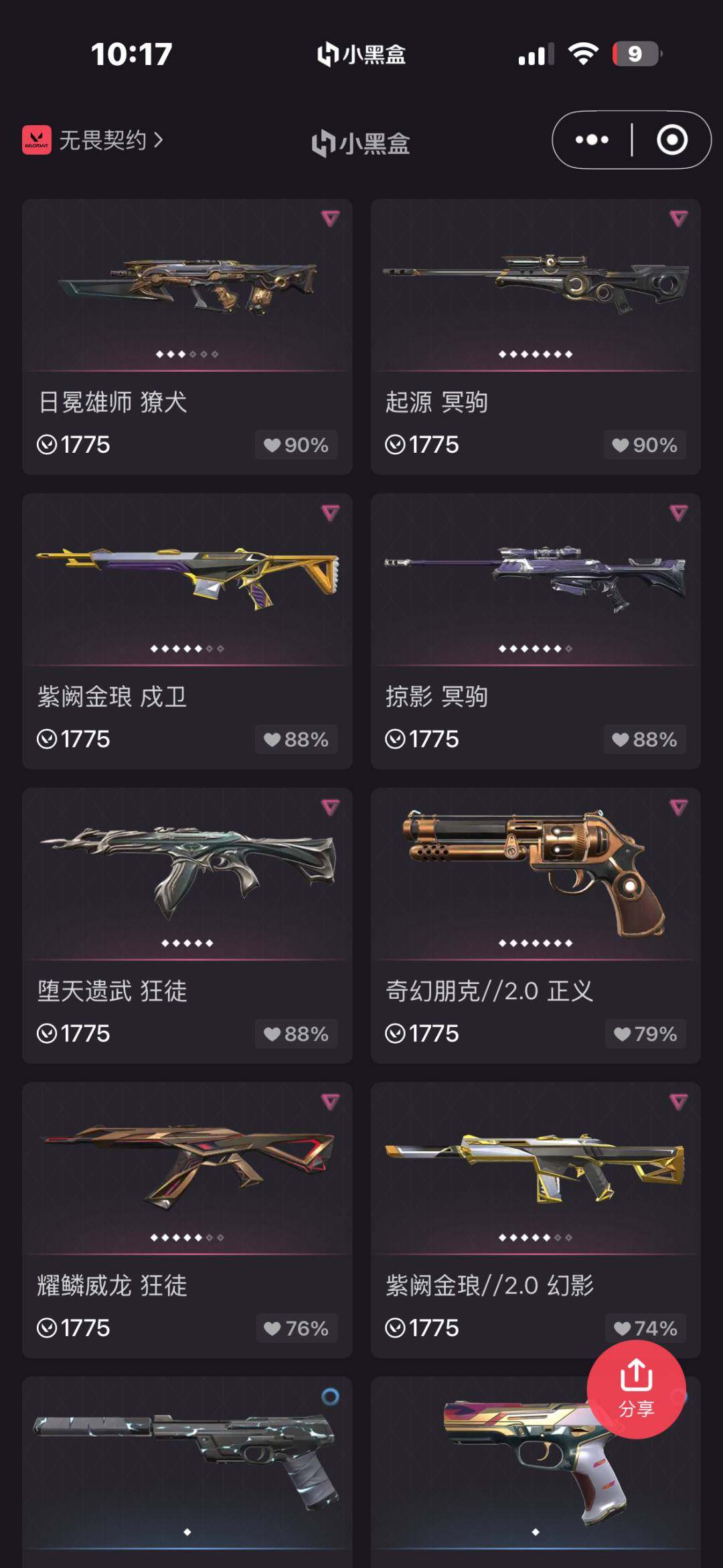Tap the red Valorant game logo icon

coord(37,139)
